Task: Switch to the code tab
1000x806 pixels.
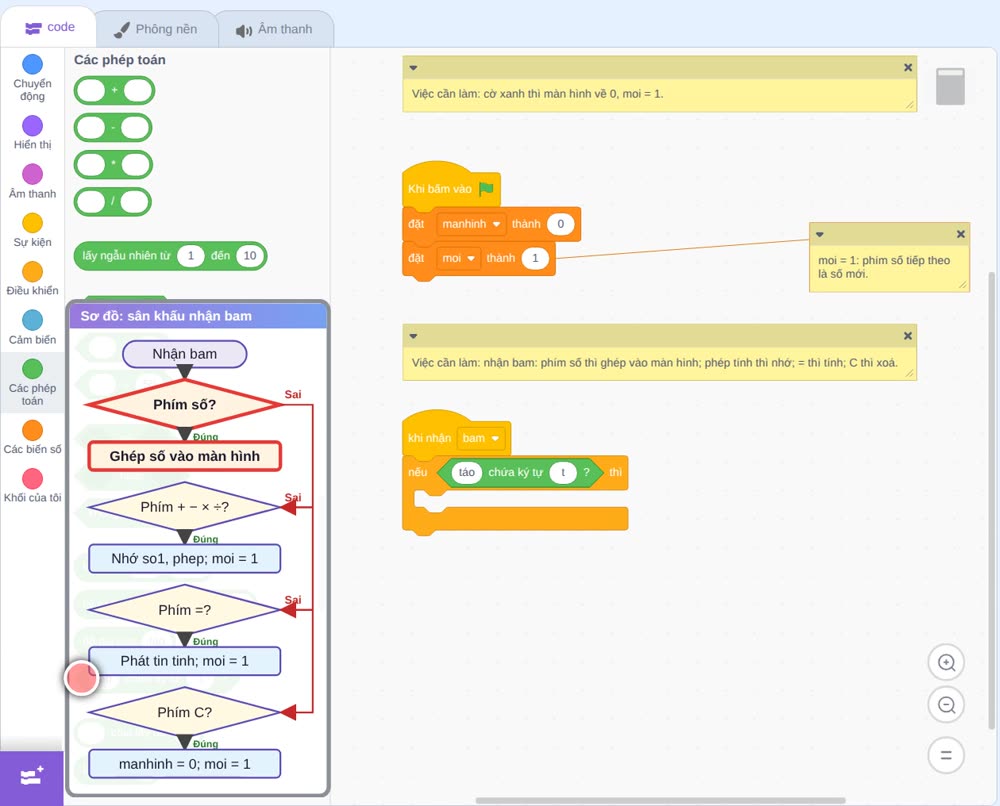Action: (49, 27)
